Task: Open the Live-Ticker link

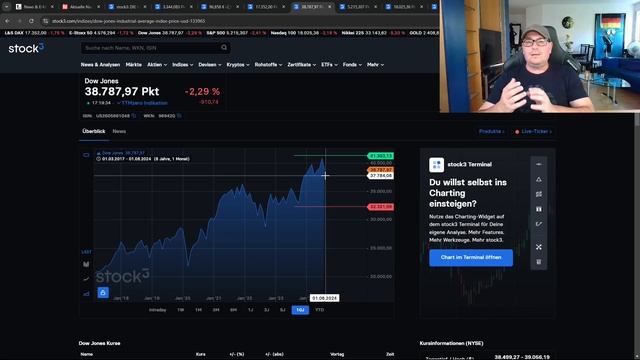Action: 536,131
